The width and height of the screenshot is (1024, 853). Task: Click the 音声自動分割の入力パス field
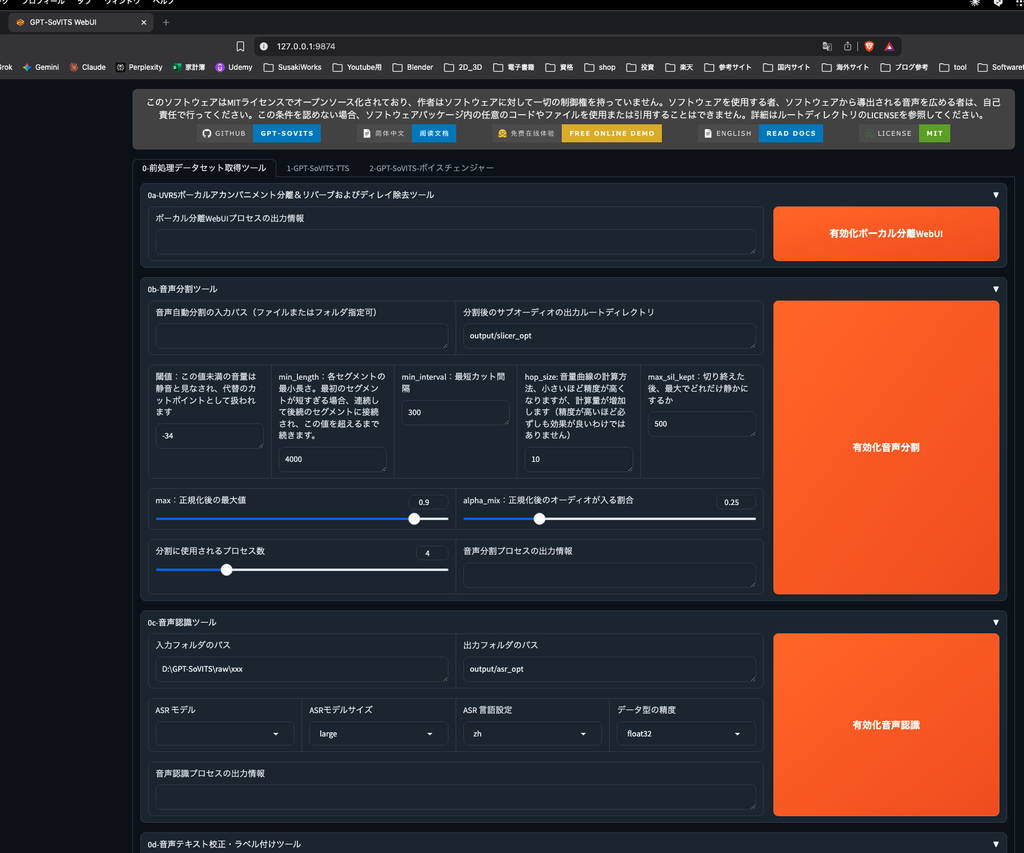pyautogui.click(x=302, y=336)
